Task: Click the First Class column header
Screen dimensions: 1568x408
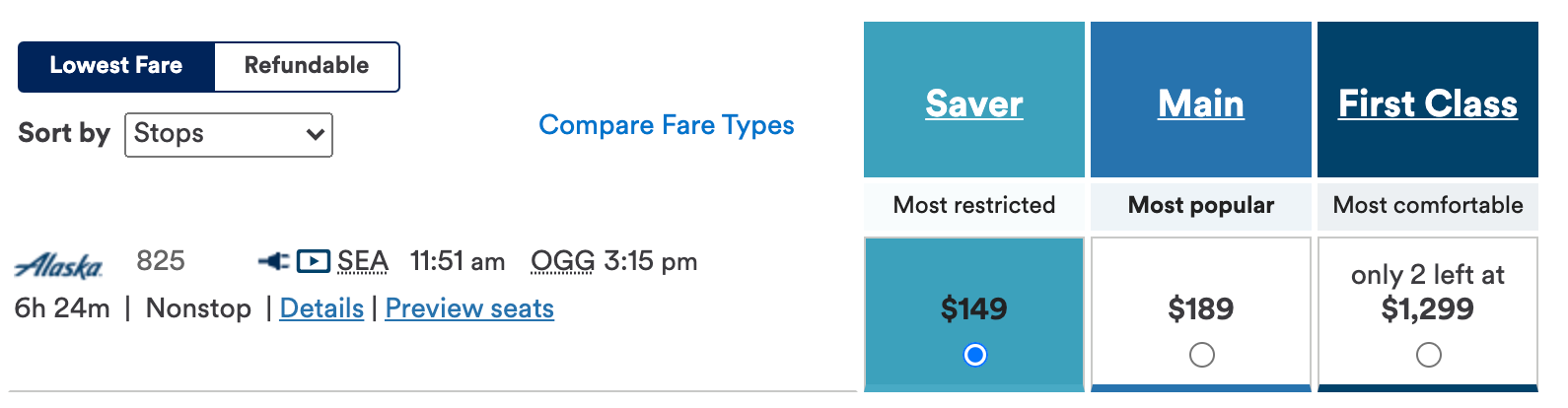Action: [1428, 103]
